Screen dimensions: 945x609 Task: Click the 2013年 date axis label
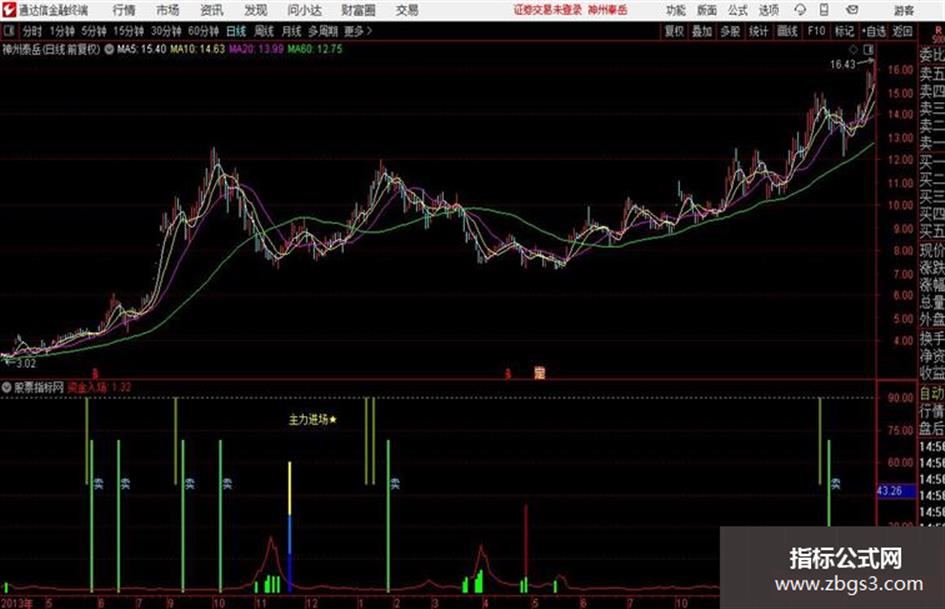(17, 603)
